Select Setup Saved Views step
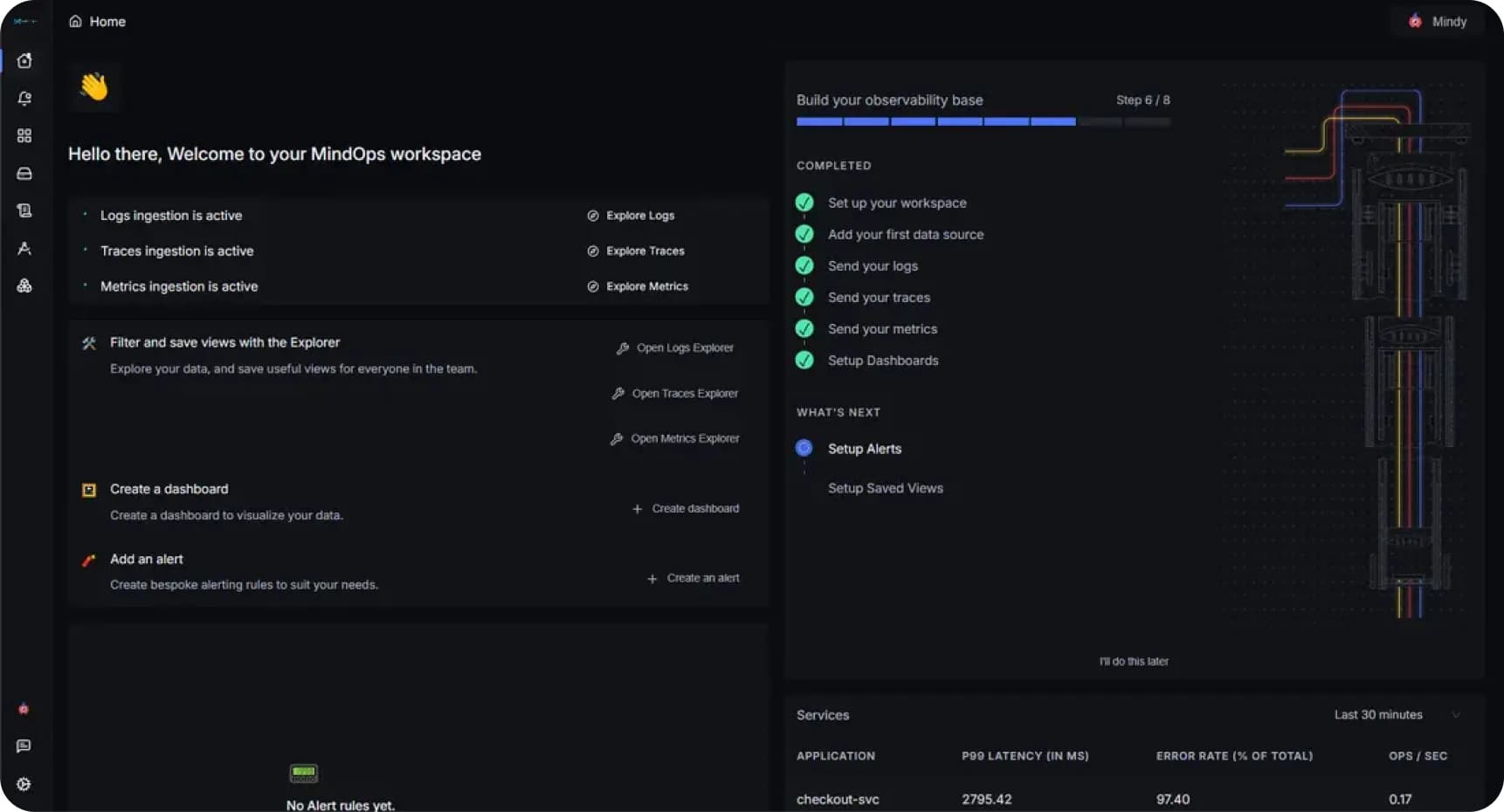Image resolution: width=1504 pixels, height=812 pixels. 886,488
